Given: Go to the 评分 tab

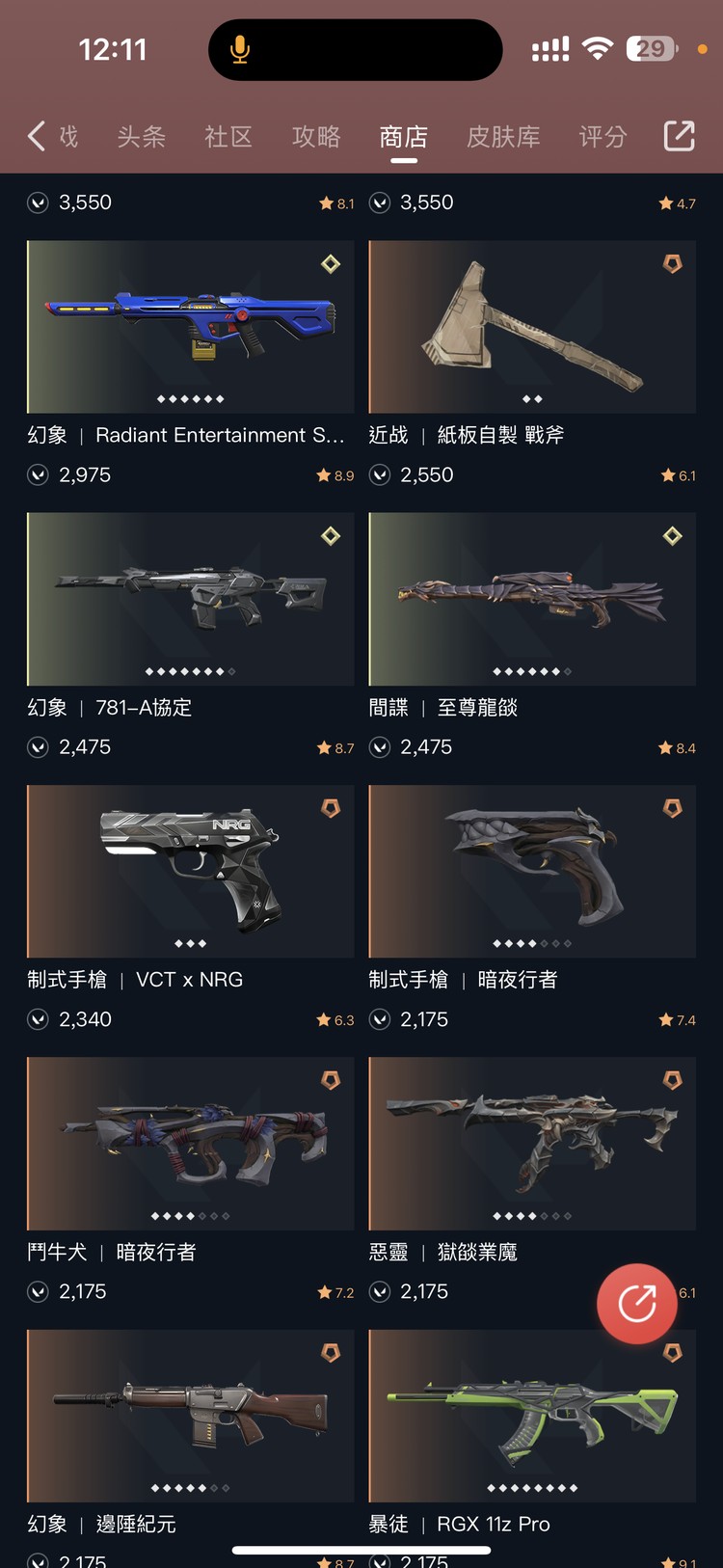Looking at the screenshot, I should point(602,137).
